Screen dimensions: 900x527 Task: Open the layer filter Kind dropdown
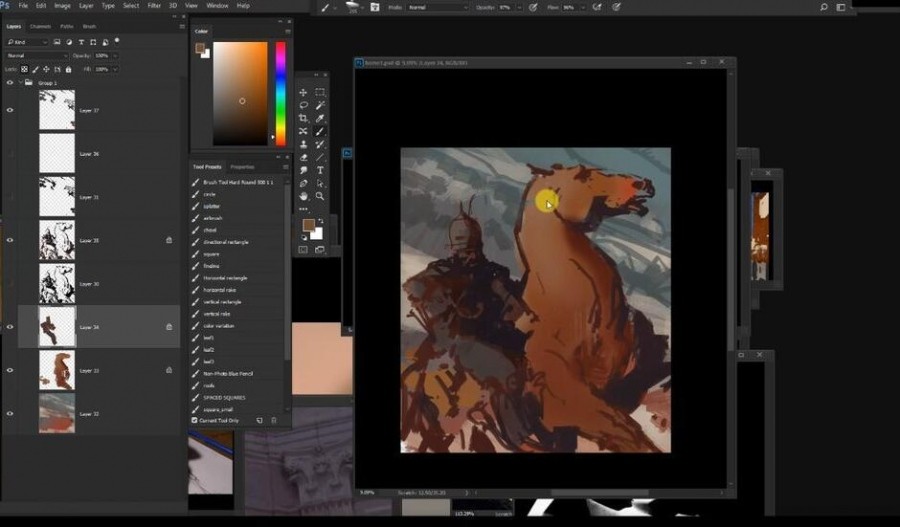pos(27,42)
